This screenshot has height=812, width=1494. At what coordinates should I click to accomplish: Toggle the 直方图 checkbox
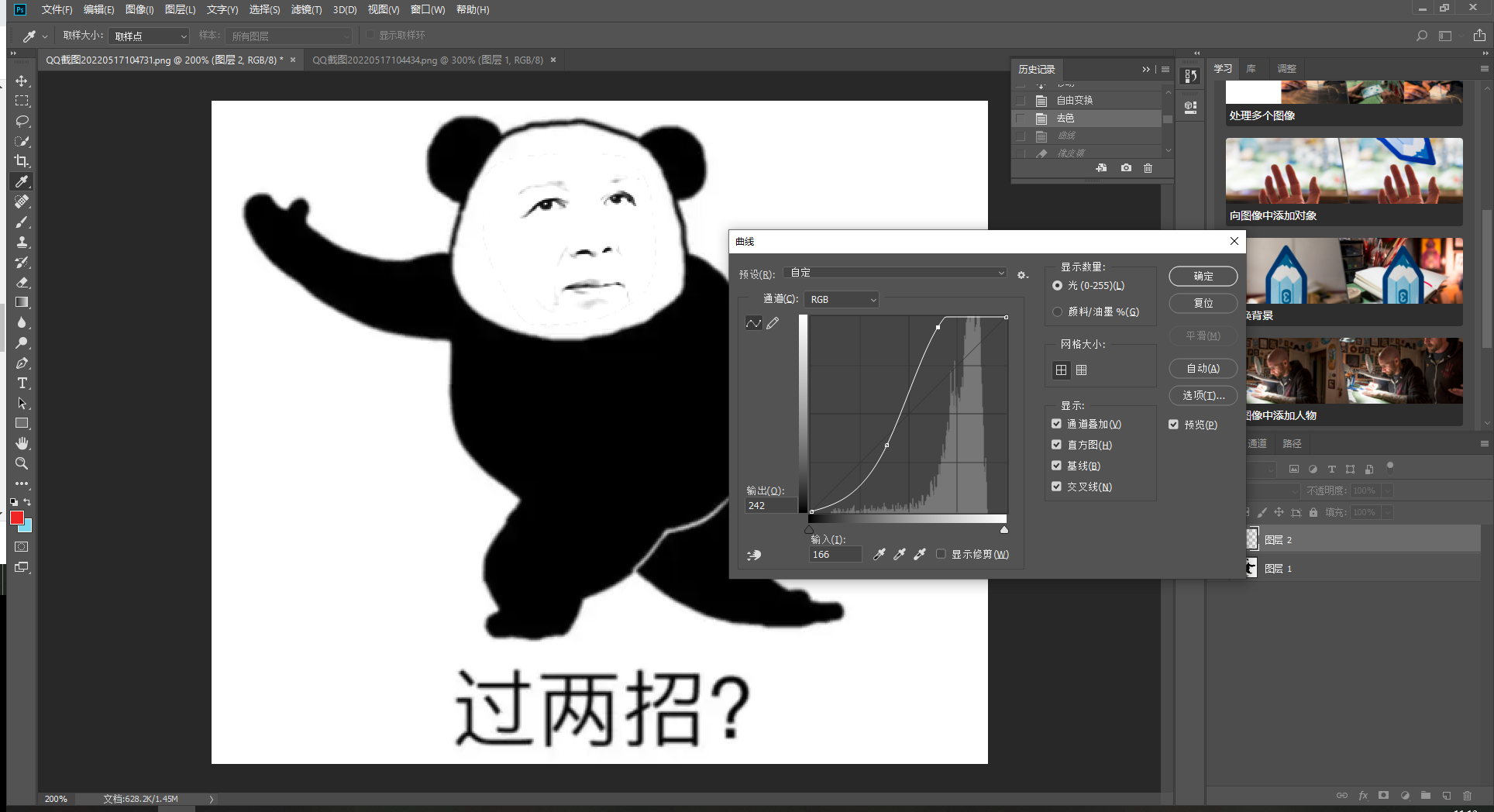tap(1056, 445)
